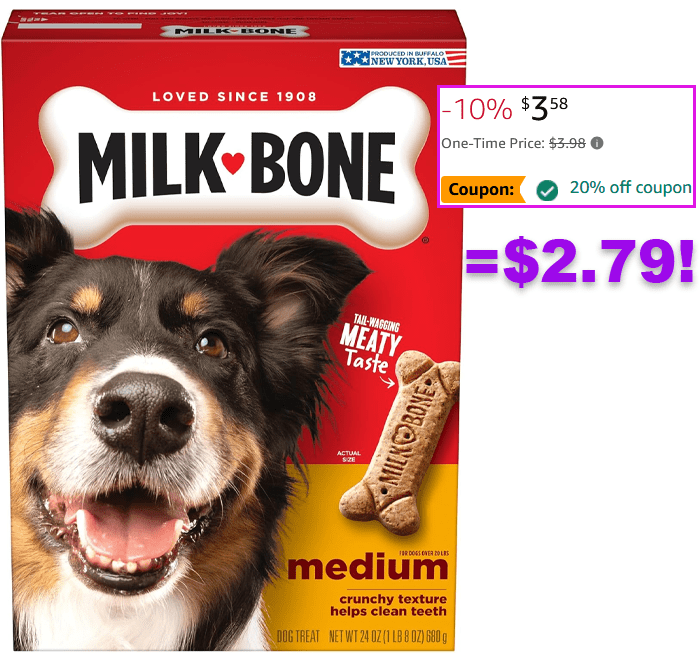Click the dog biscuit treat image
700x661 pixels.
pos(400,443)
